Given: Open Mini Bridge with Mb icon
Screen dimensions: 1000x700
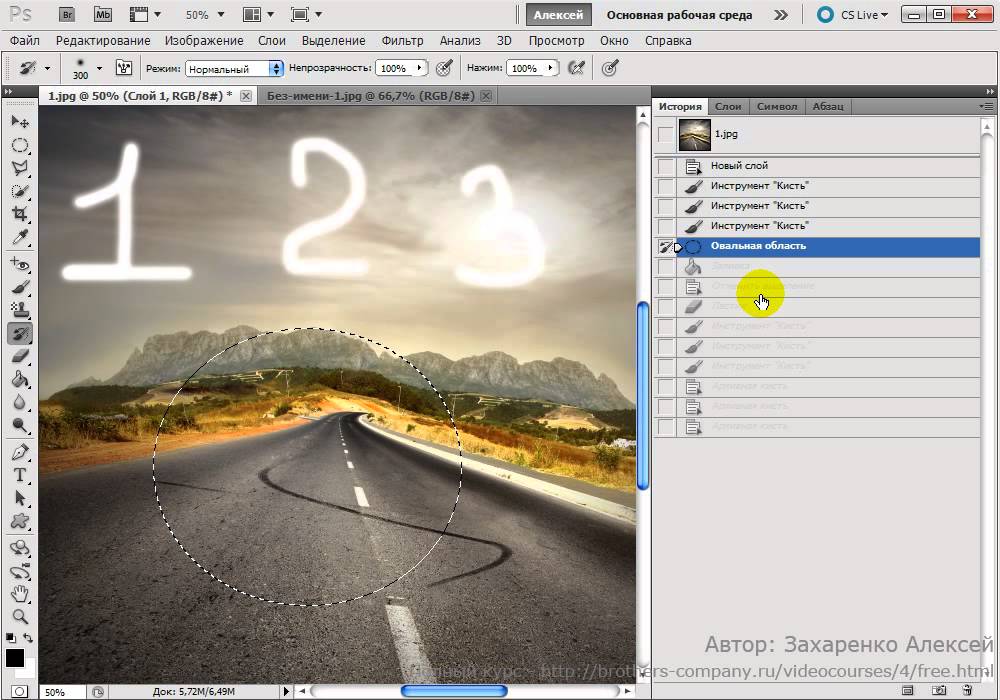Looking at the screenshot, I should pyautogui.click(x=103, y=15).
